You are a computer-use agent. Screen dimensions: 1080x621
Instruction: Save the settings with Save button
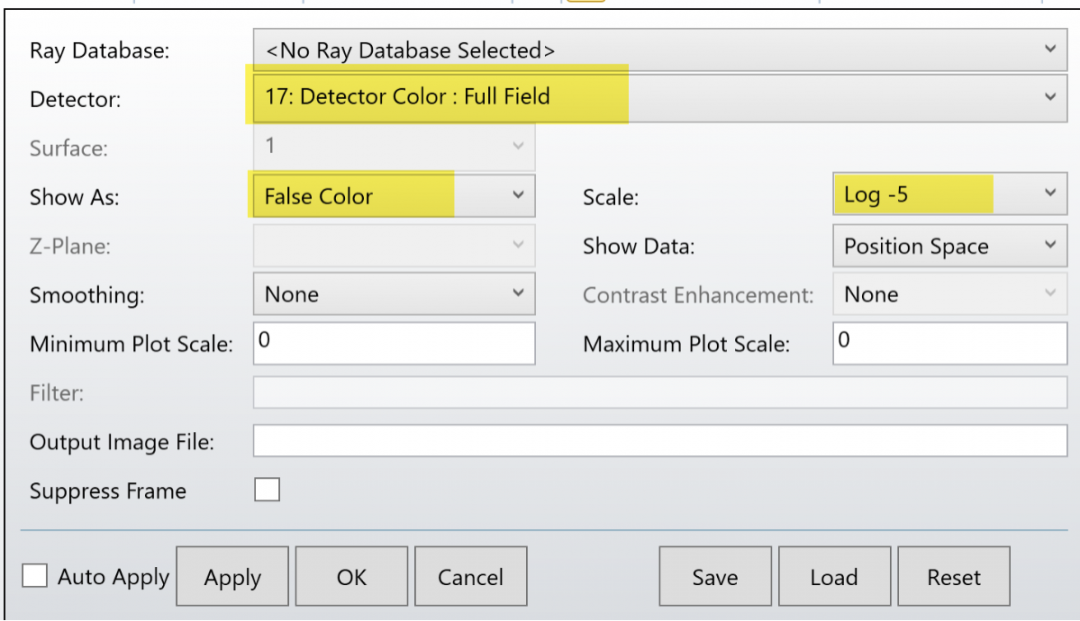(x=715, y=576)
